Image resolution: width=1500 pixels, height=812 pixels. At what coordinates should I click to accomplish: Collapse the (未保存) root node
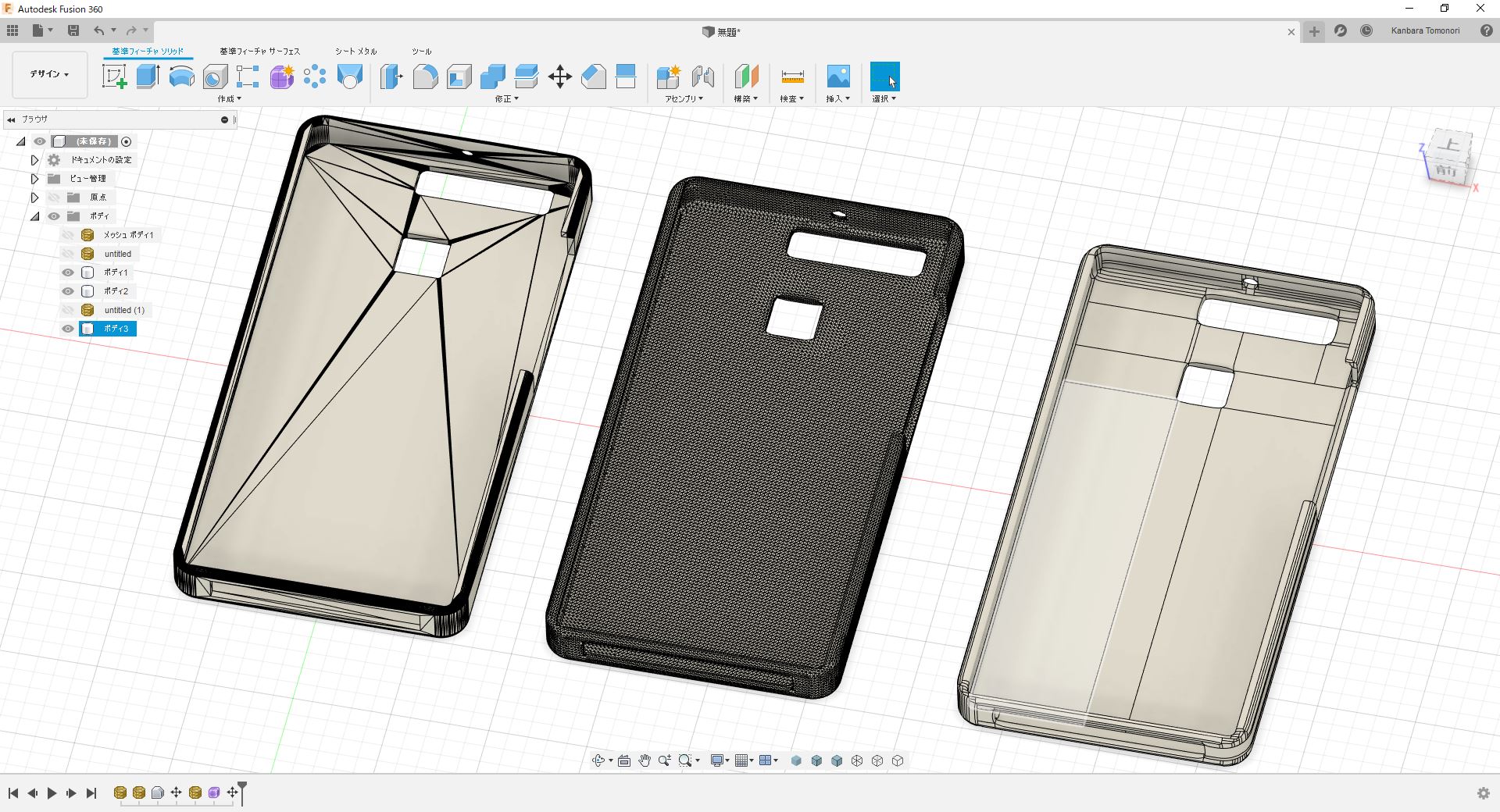click(x=21, y=141)
